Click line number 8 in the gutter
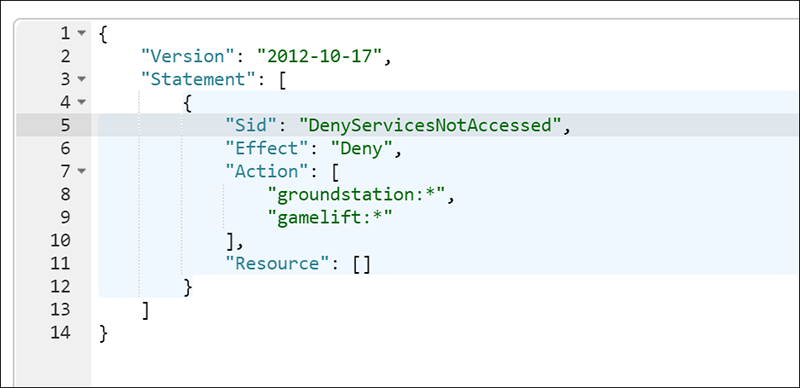The height and width of the screenshot is (388, 800). pyautogui.click(x=65, y=194)
